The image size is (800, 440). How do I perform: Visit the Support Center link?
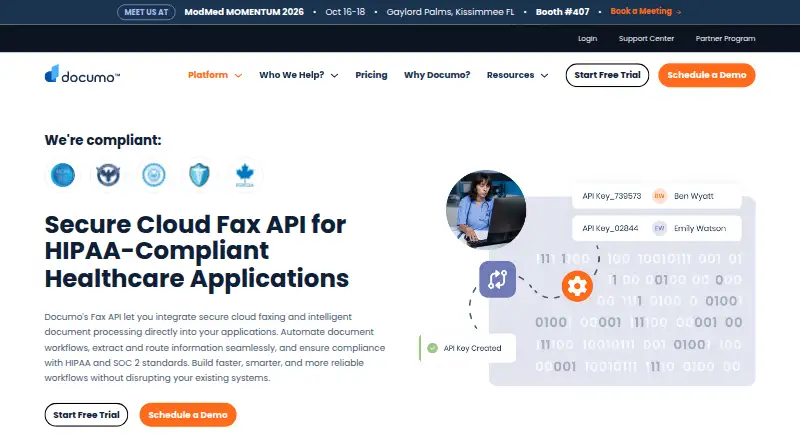[x=646, y=38]
